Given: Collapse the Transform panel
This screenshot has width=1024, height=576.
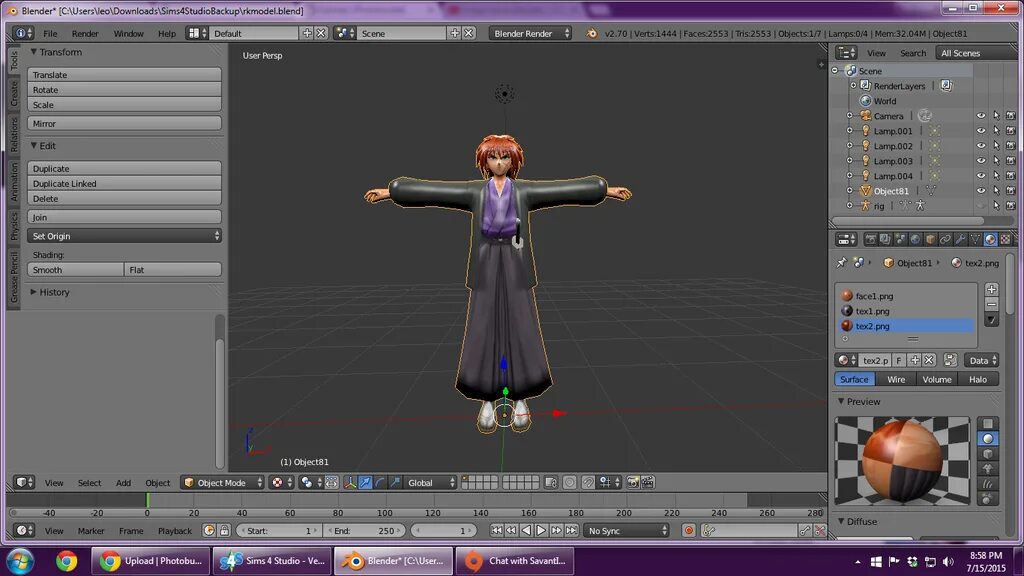Looking at the screenshot, I should click(x=33, y=52).
